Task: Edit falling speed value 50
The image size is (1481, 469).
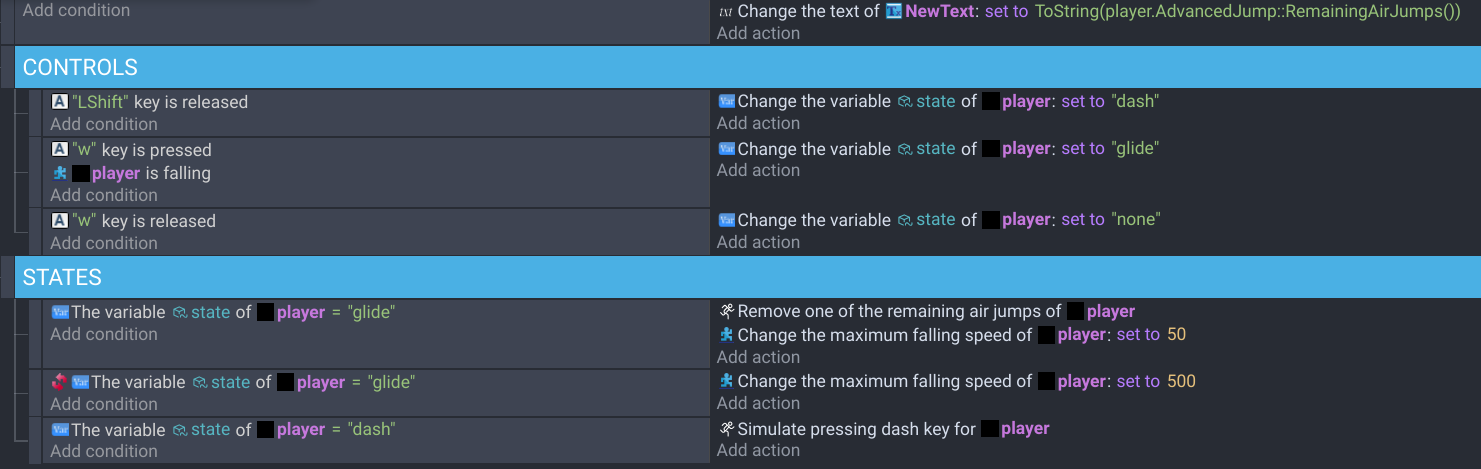Action: [1176, 334]
